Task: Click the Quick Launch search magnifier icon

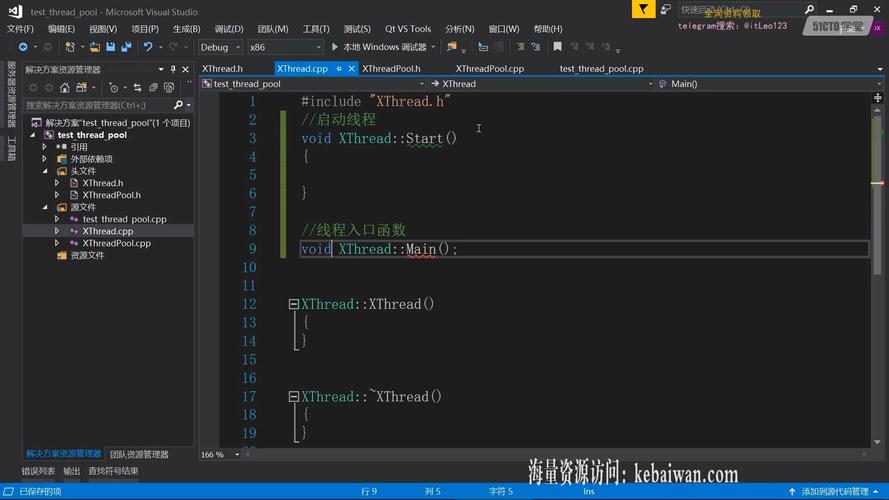Action: pyautogui.click(x=810, y=9)
